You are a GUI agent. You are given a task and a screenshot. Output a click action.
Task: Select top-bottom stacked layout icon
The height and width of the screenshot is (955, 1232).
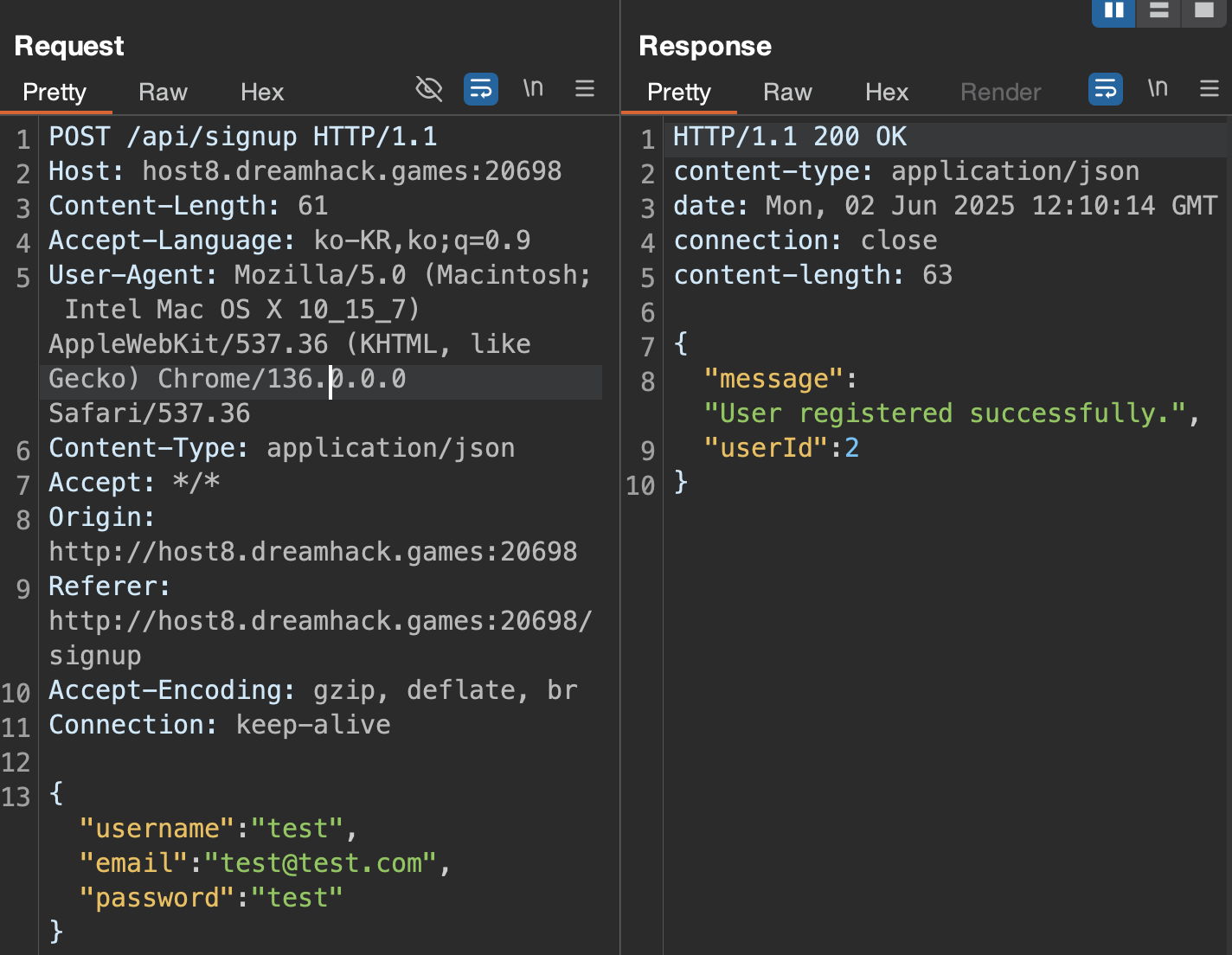[1158, 11]
